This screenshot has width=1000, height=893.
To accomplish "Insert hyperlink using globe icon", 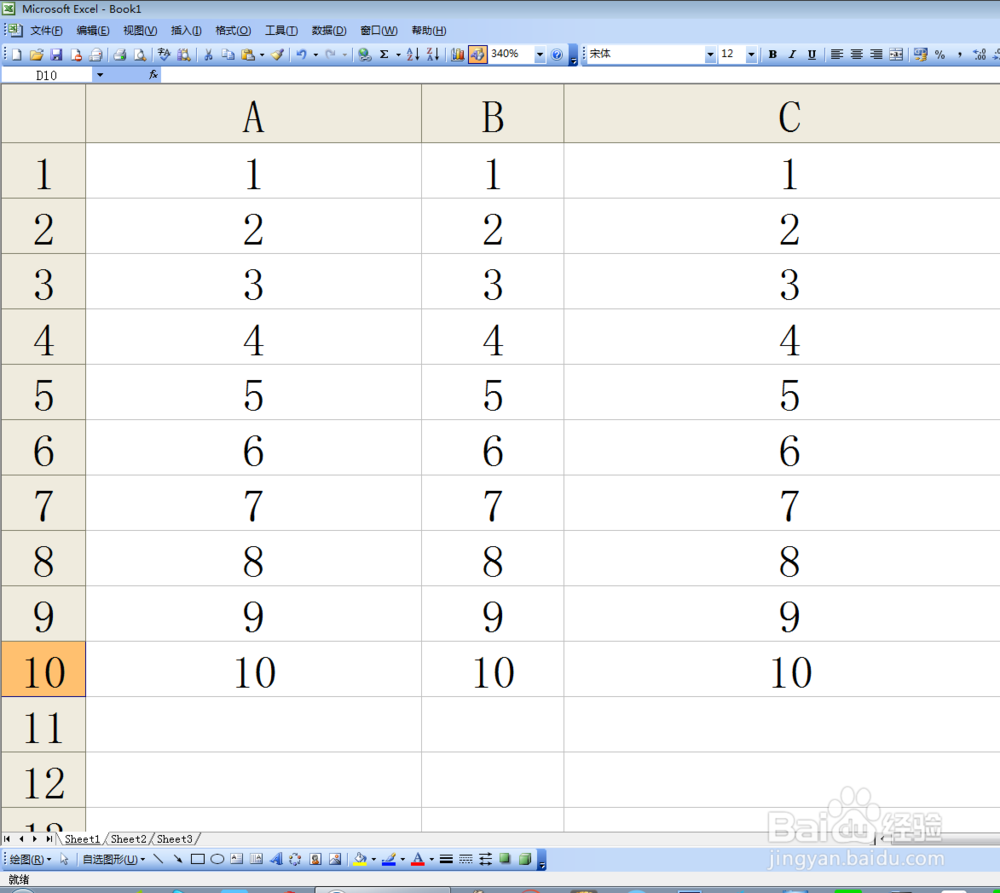I will 364,55.
